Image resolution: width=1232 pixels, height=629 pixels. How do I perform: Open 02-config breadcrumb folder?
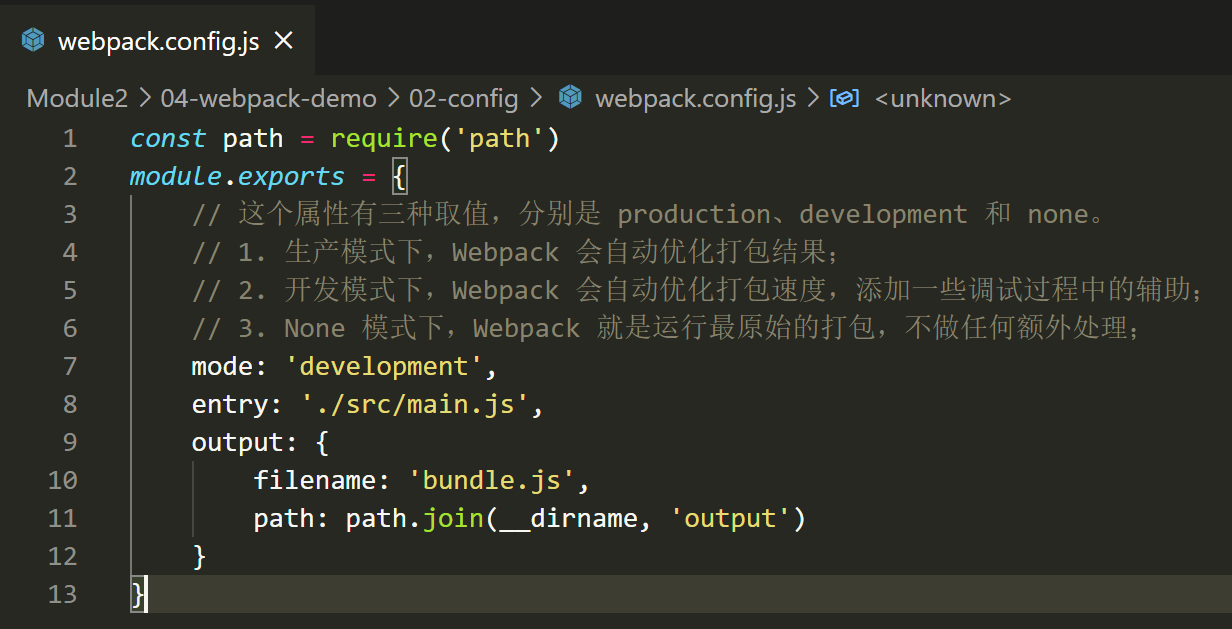pyautogui.click(x=465, y=98)
